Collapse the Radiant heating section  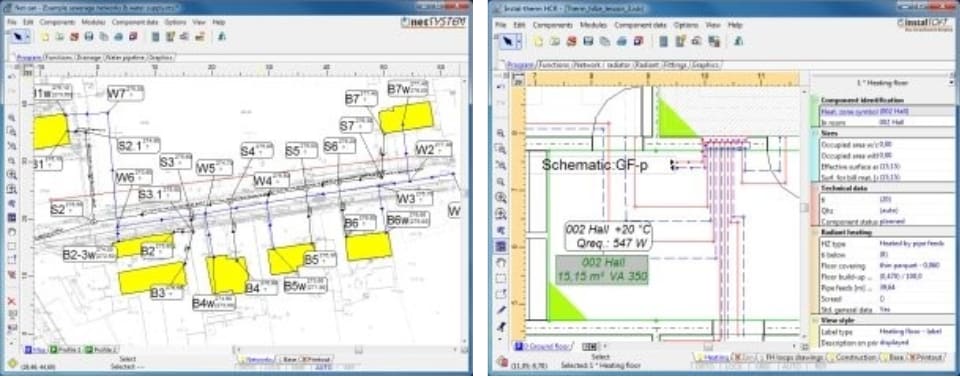pyautogui.click(x=815, y=233)
